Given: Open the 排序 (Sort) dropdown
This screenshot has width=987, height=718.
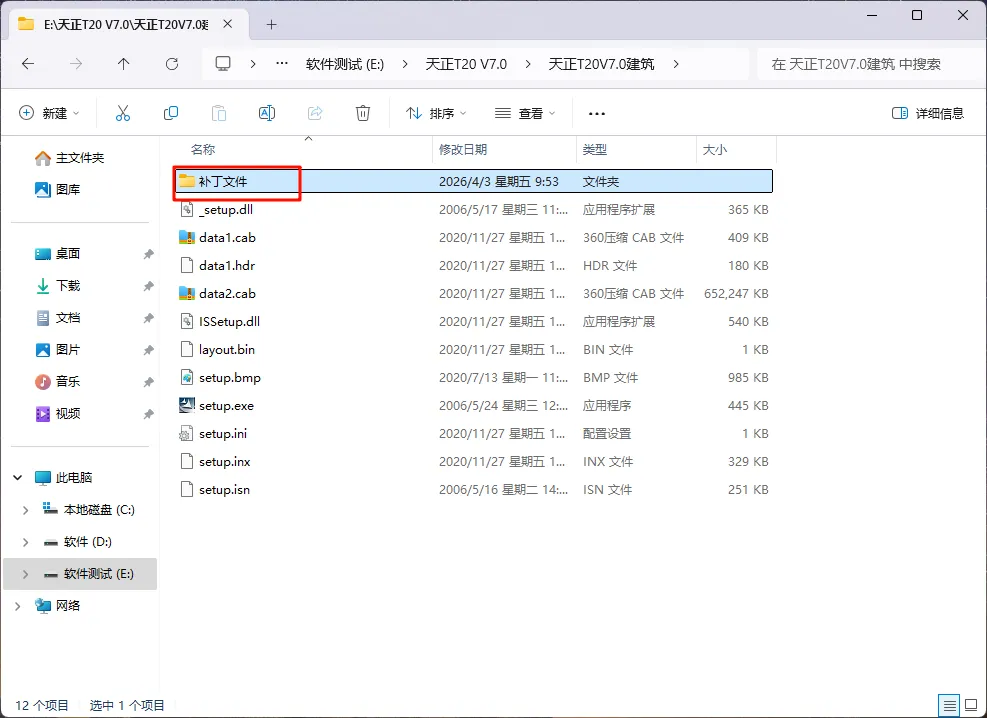Looking at the screenshot, I should (x=436, y=113).
